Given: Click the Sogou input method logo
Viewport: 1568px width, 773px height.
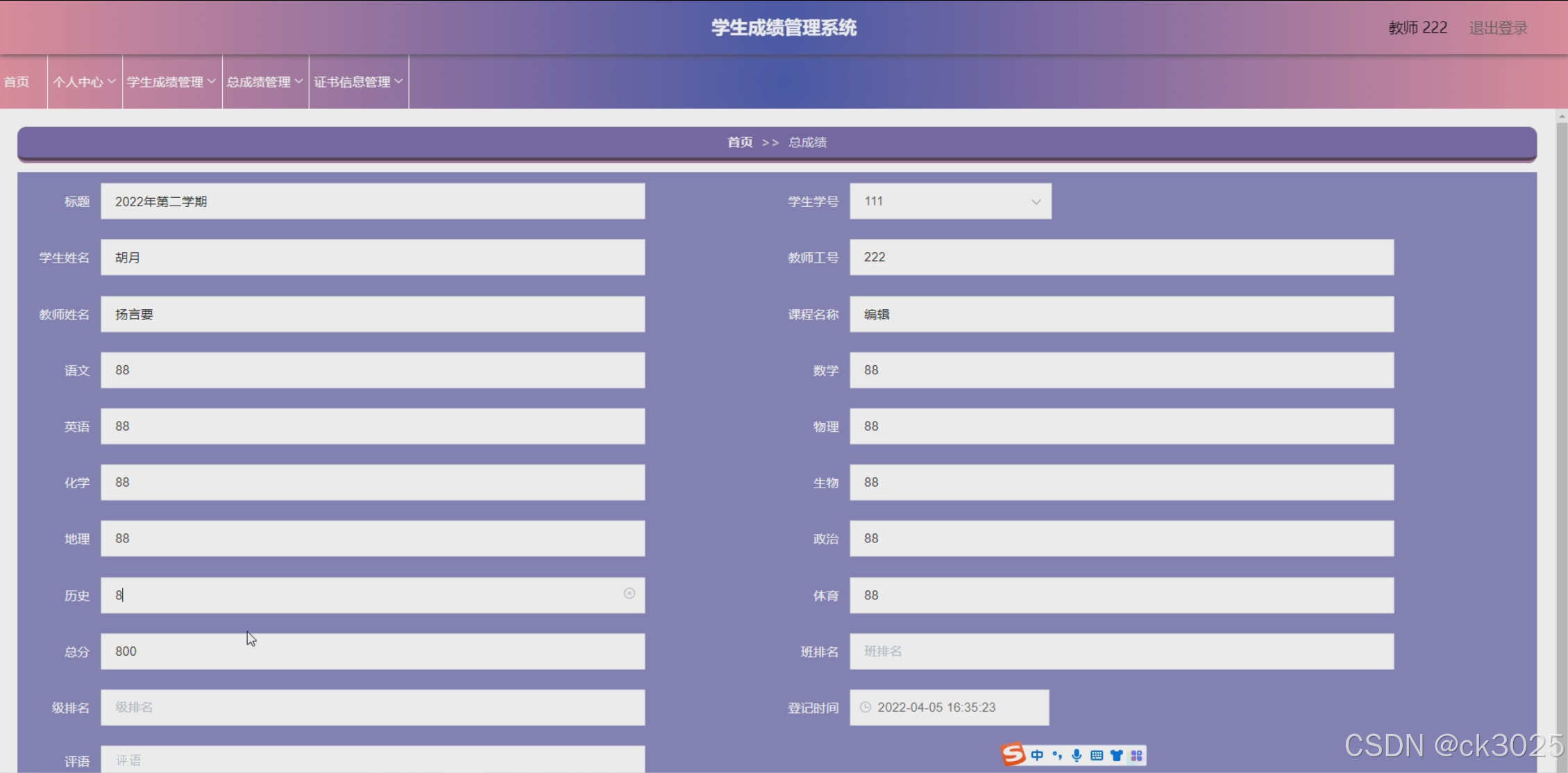Looking at the screenshot, I should tap(1013, 754).
